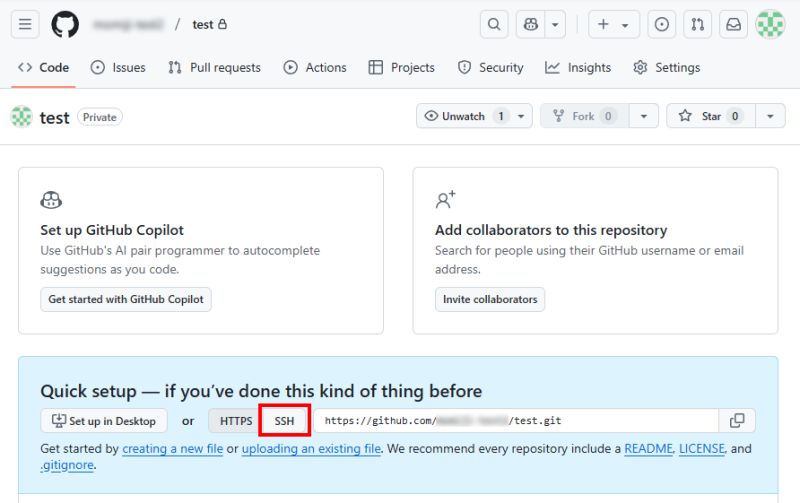This screenshot has width=800, height=503.
Task: Click the blurred owner name in breadcrumb
Action: coord(128,24)
